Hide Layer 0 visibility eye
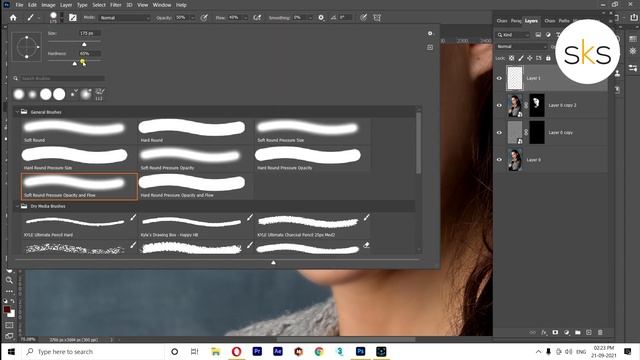 pyautogui.click(x=499, y=160)
